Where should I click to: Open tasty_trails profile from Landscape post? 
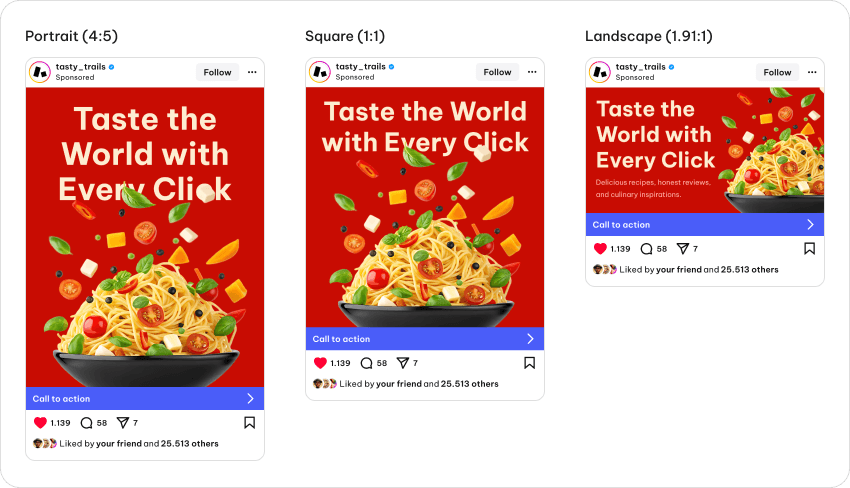(640, 67)
